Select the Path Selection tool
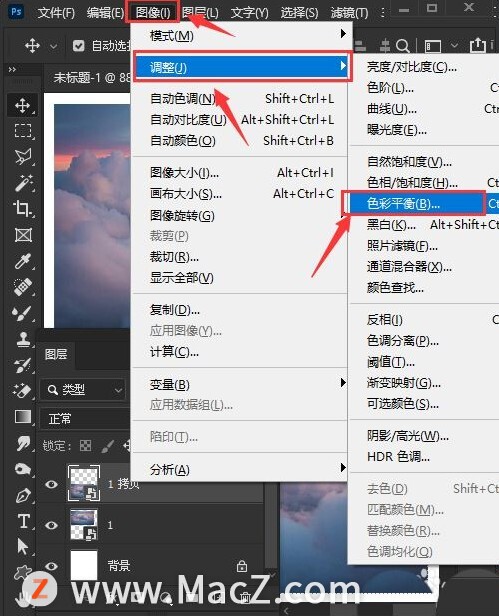 click(x=22, y=547)
